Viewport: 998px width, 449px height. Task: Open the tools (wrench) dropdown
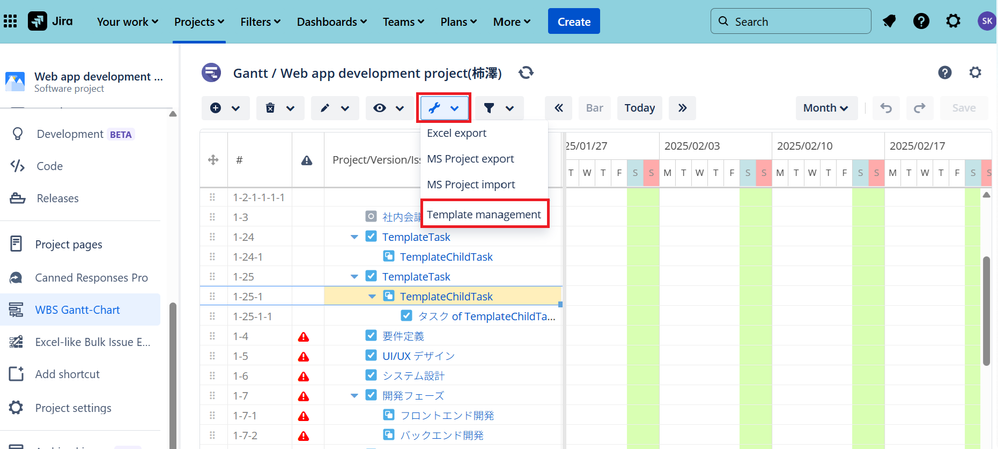tap(444, 108)
